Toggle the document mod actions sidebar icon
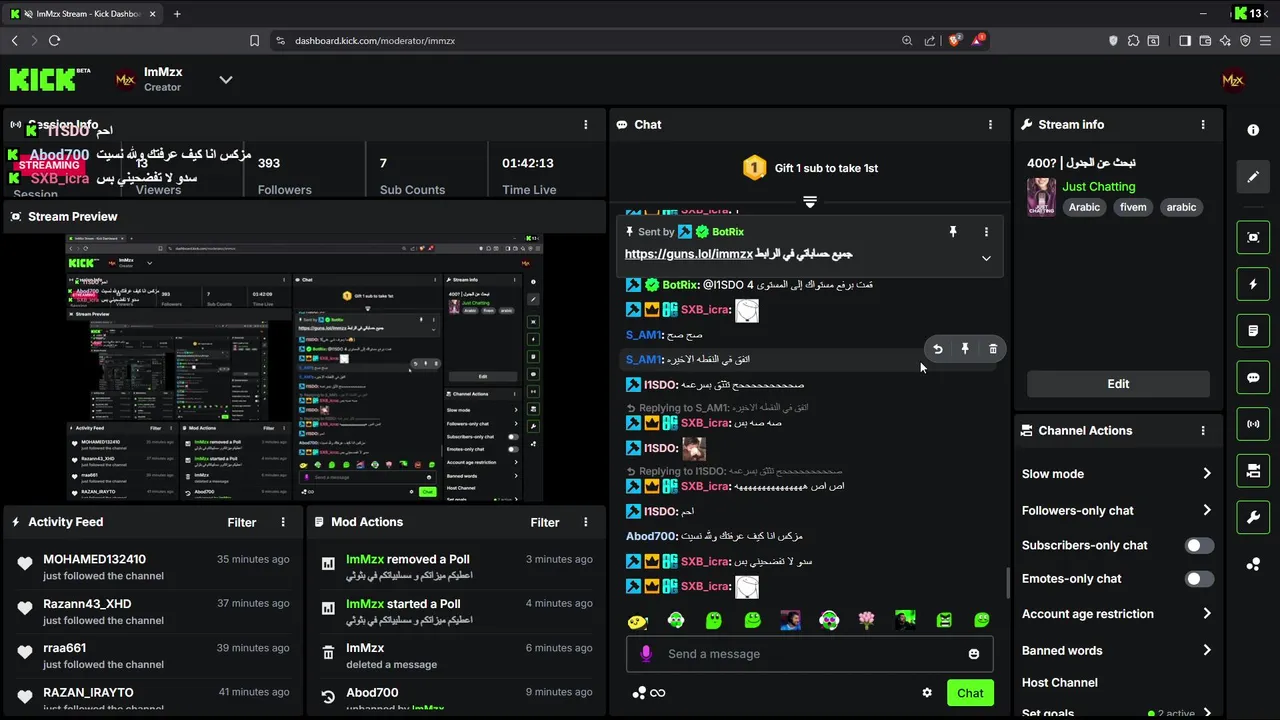The height and width of the screenshot is (720, 1280). pyautogui.click(x=1253, y=330)
